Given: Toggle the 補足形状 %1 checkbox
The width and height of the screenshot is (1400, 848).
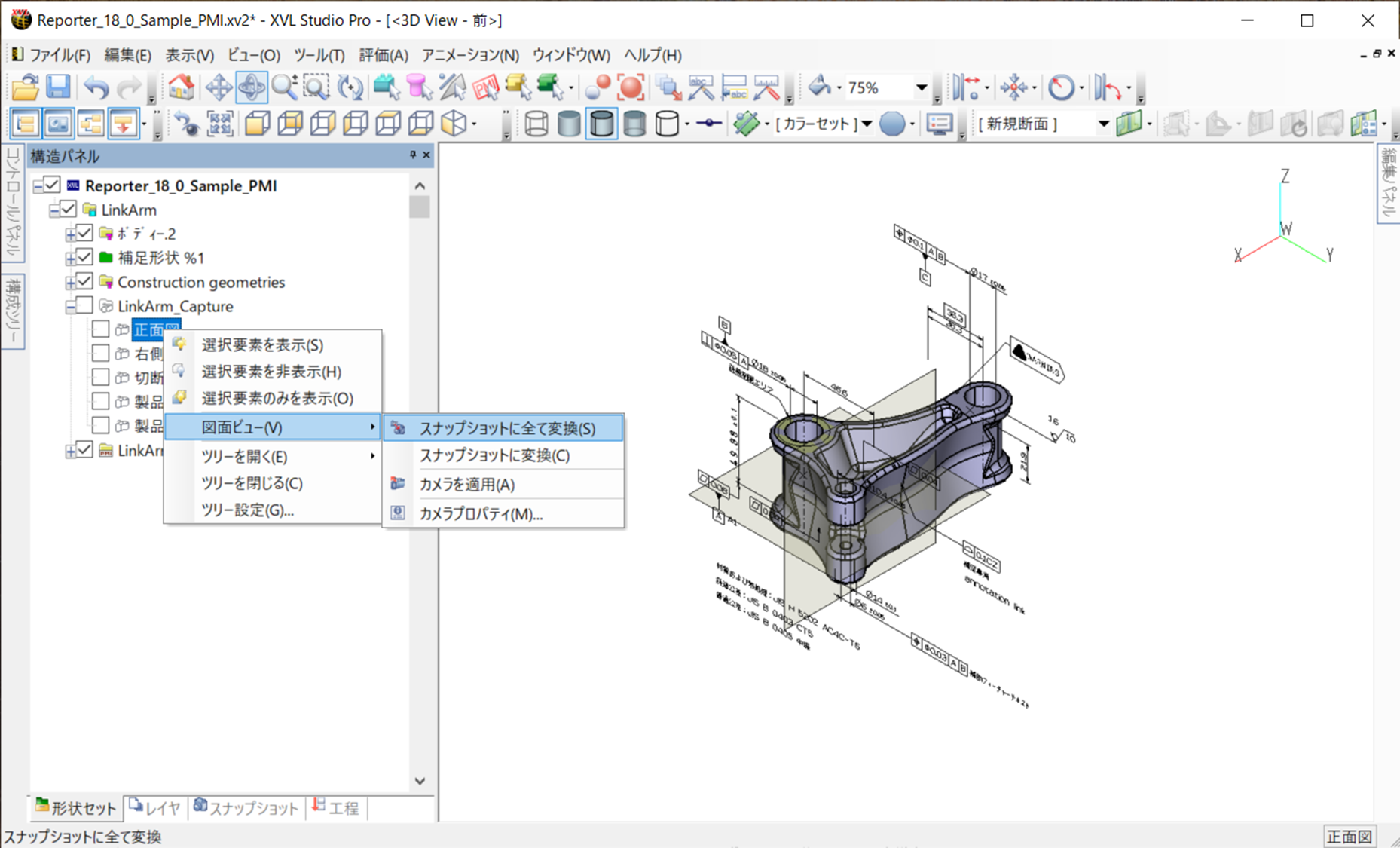Looking at the screenshot, I should pyautogui.click(x=84, y=257).
